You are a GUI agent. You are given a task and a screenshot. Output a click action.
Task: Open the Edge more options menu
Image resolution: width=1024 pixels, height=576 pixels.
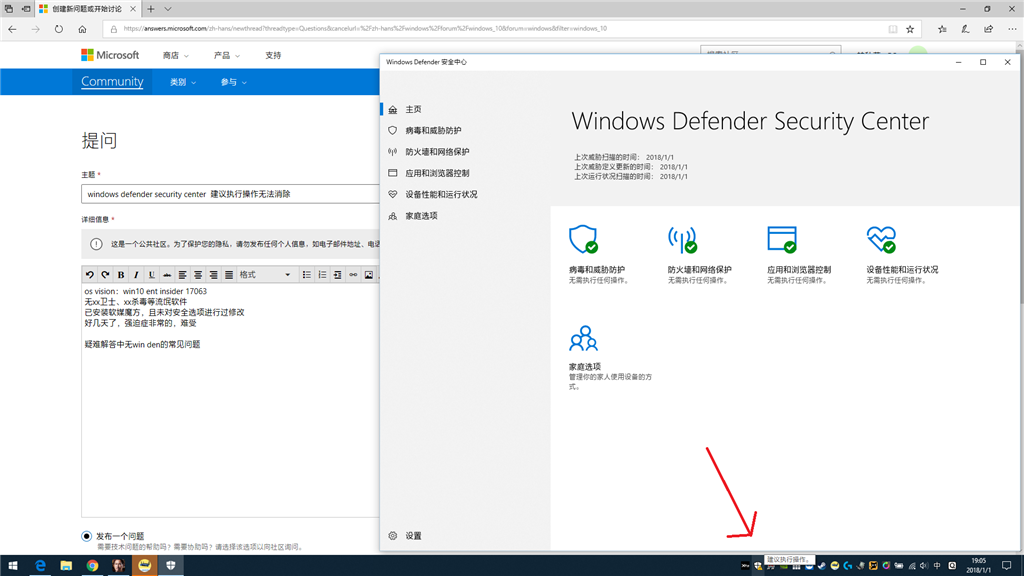tap(1012, 29)
